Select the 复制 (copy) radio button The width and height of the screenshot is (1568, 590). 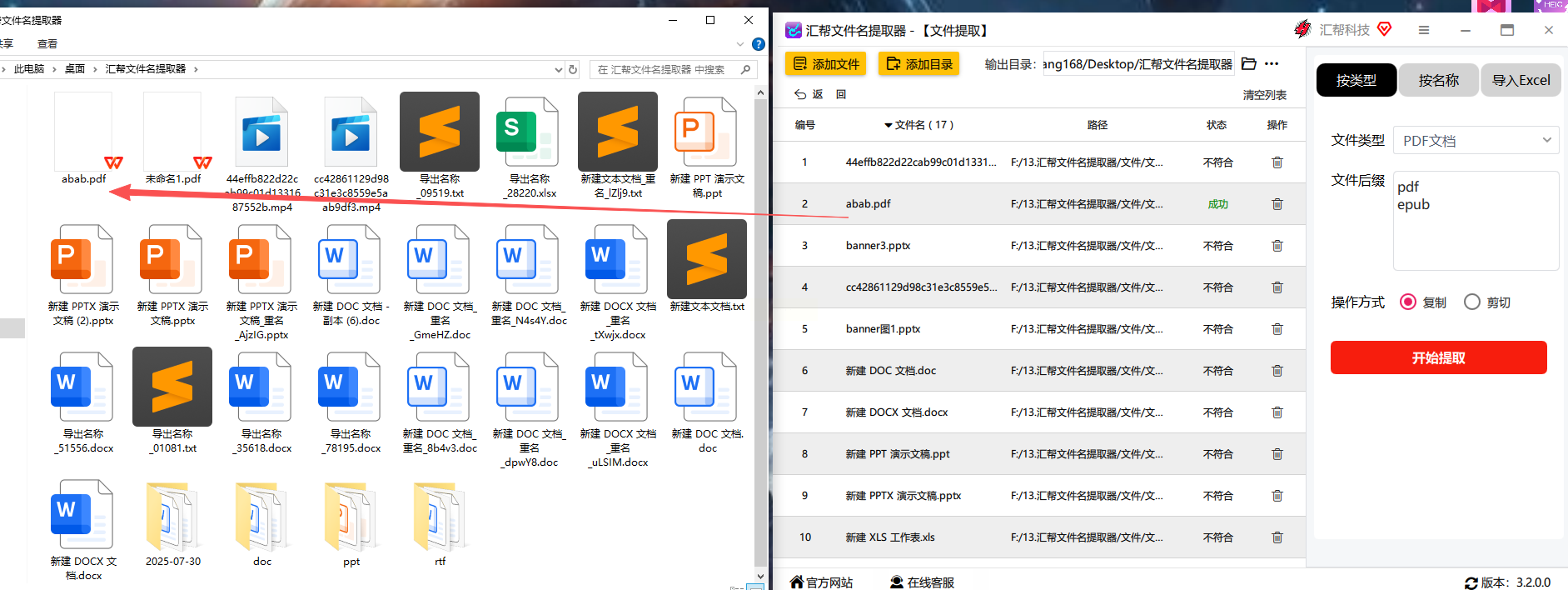[1408, 302]
